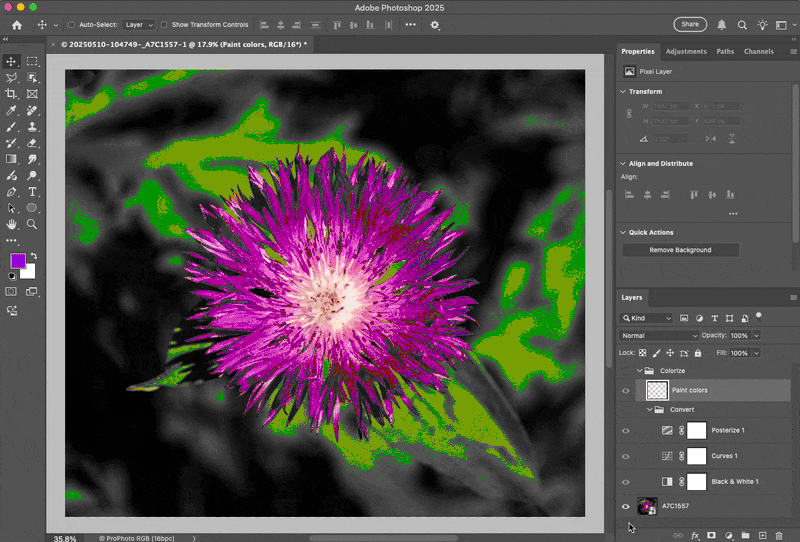The image size is (800, 542).
Task: Open the Normal blend mode dropdown
Action: [658, 335]
